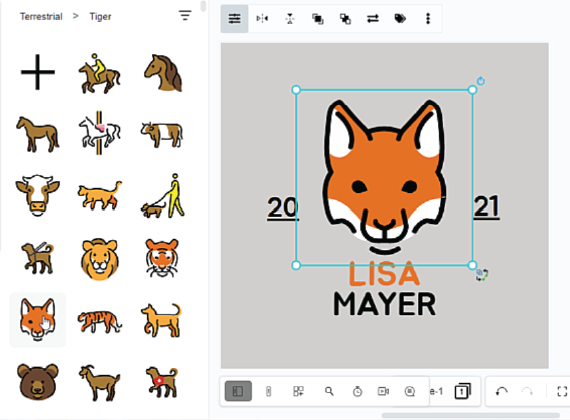The image size is (570, 420).
Task: Undo the last action
Action: [502, 391]
